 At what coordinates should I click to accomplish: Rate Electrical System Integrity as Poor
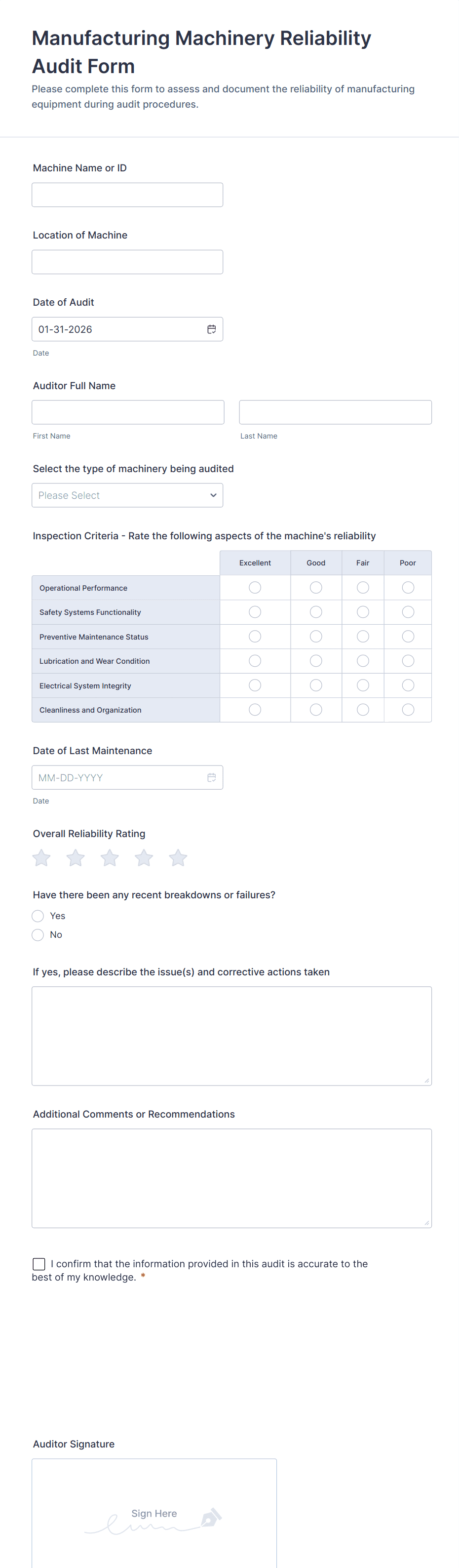408,685
